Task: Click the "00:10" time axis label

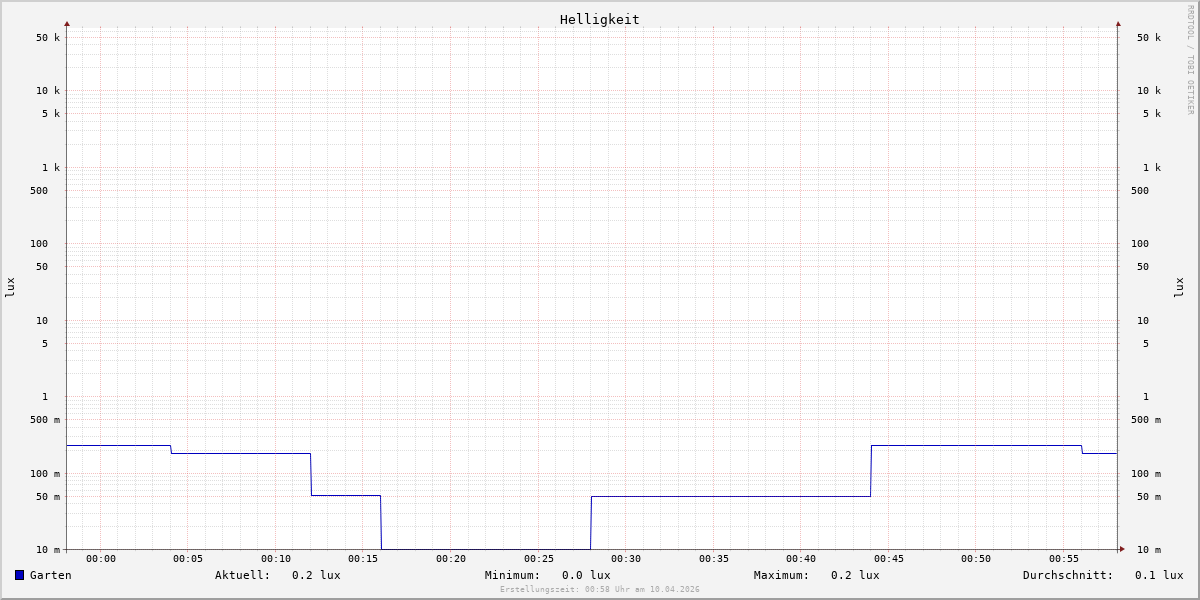Action: pos(276,559)
